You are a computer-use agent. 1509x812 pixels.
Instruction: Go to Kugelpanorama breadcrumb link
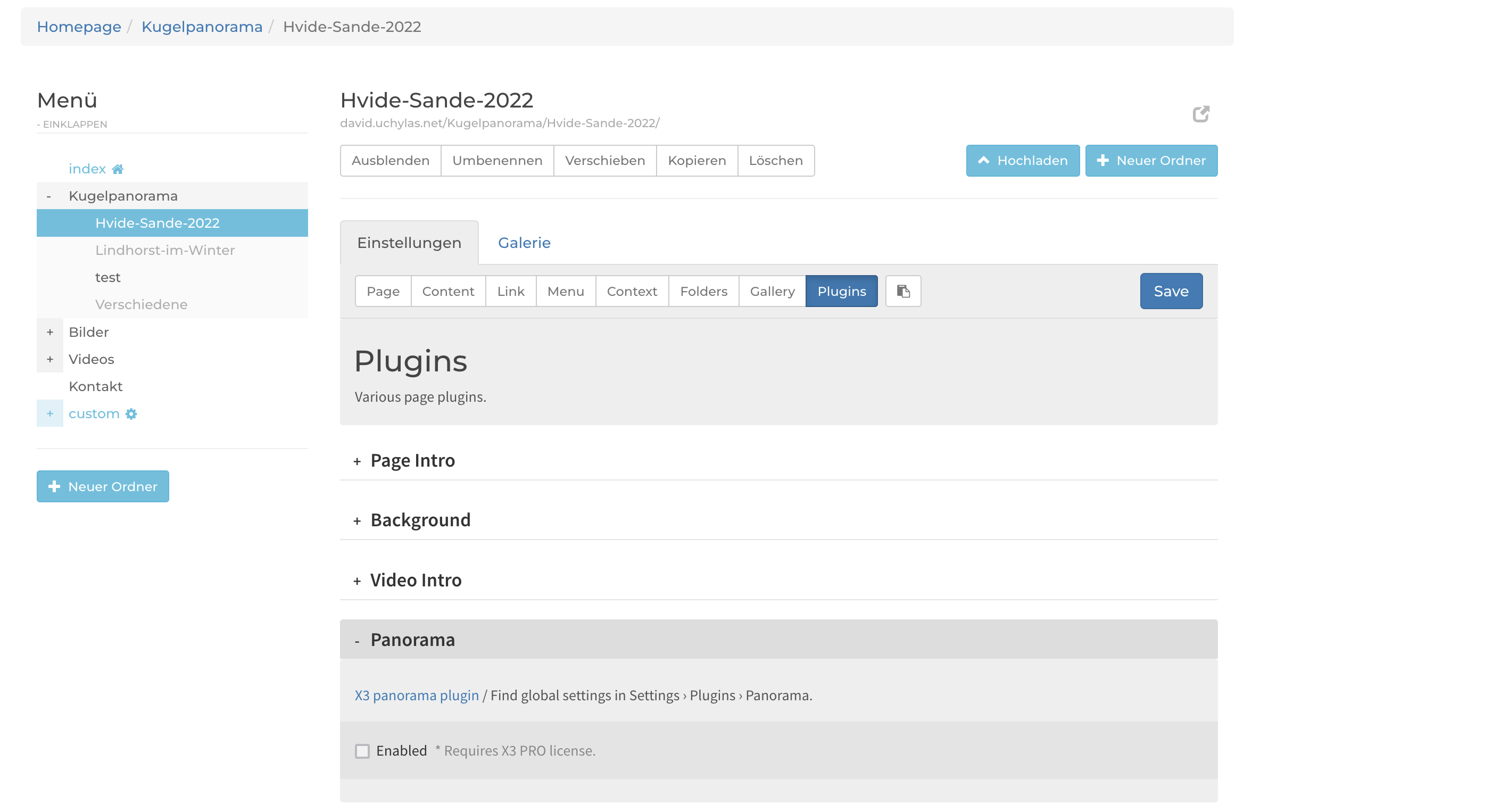(x=202, y=27)
